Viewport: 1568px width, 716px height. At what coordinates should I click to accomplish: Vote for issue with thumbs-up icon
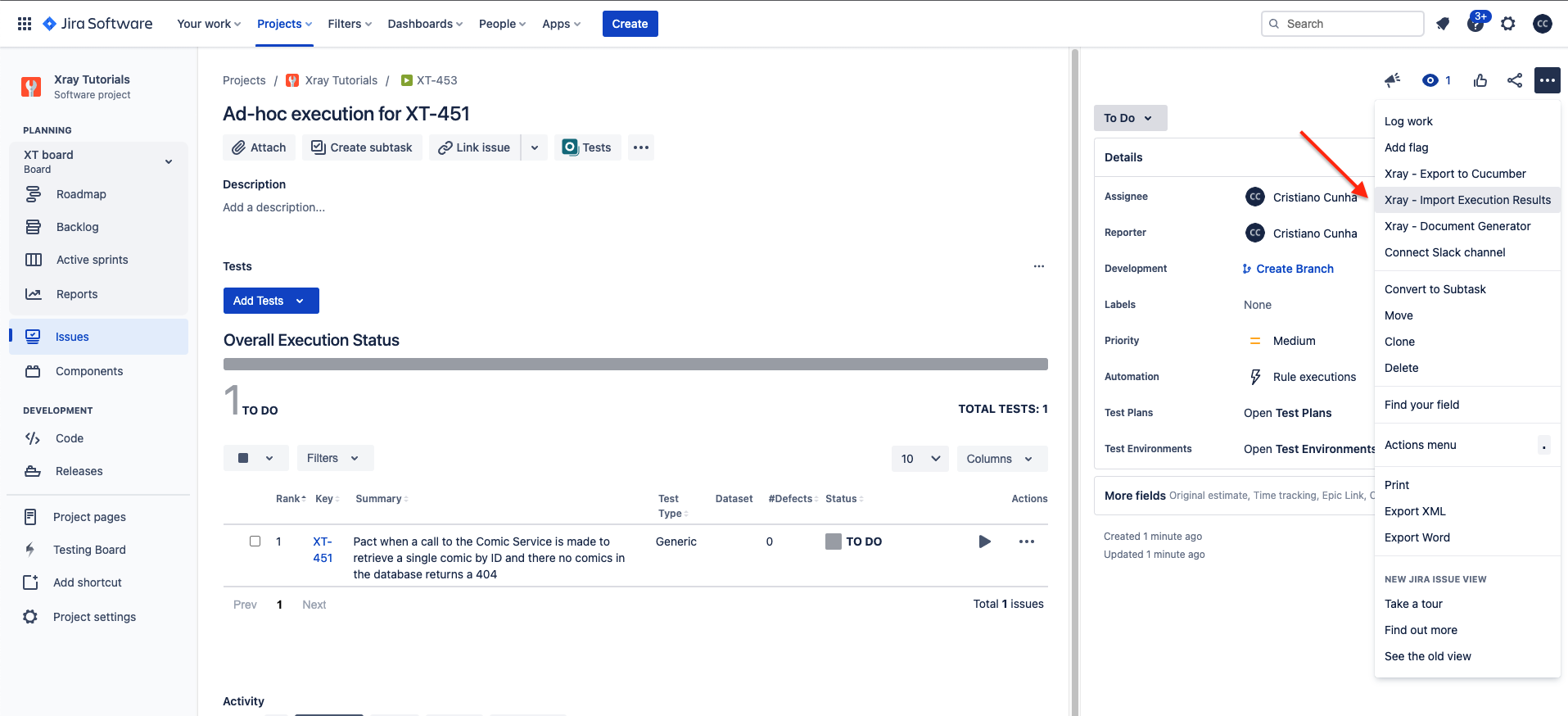click(1480, 80)
